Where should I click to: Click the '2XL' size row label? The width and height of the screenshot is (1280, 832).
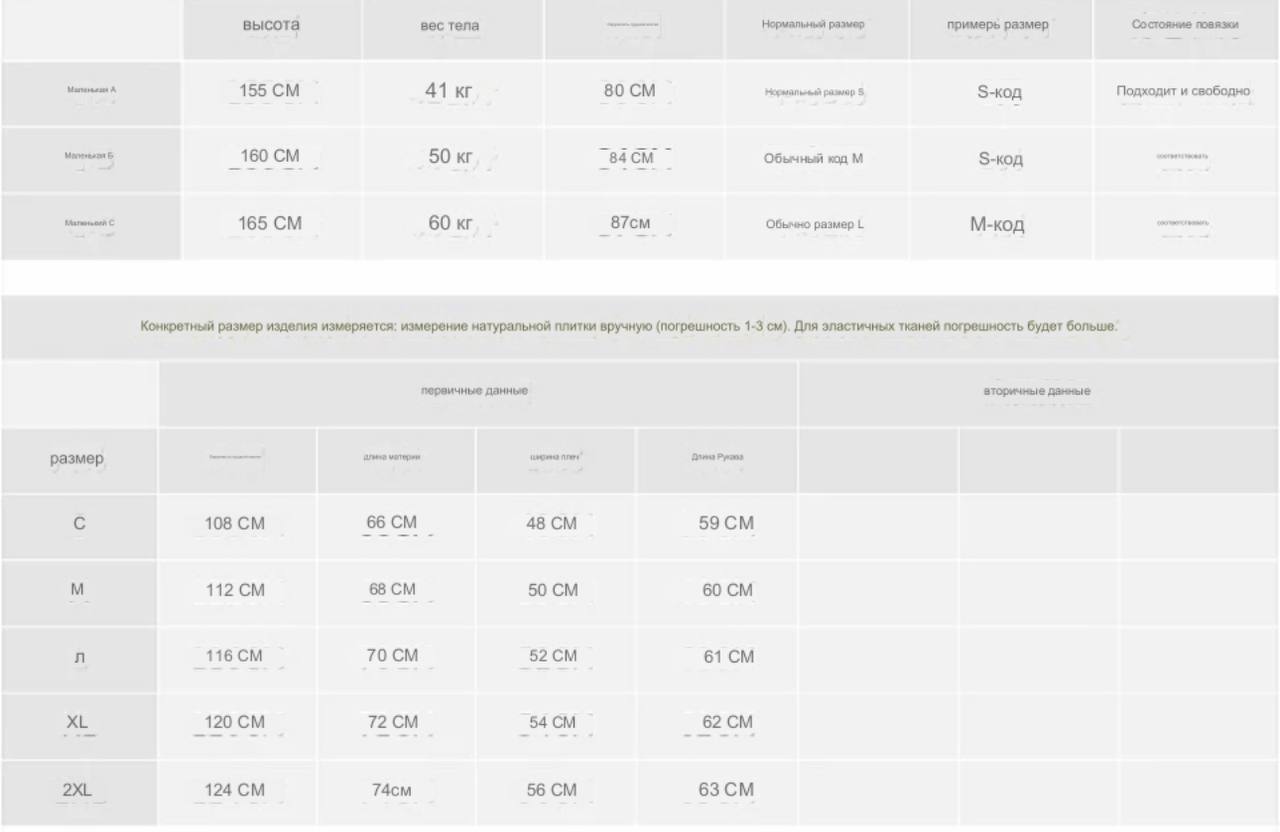pyautogui.click(x=77, y=790)
